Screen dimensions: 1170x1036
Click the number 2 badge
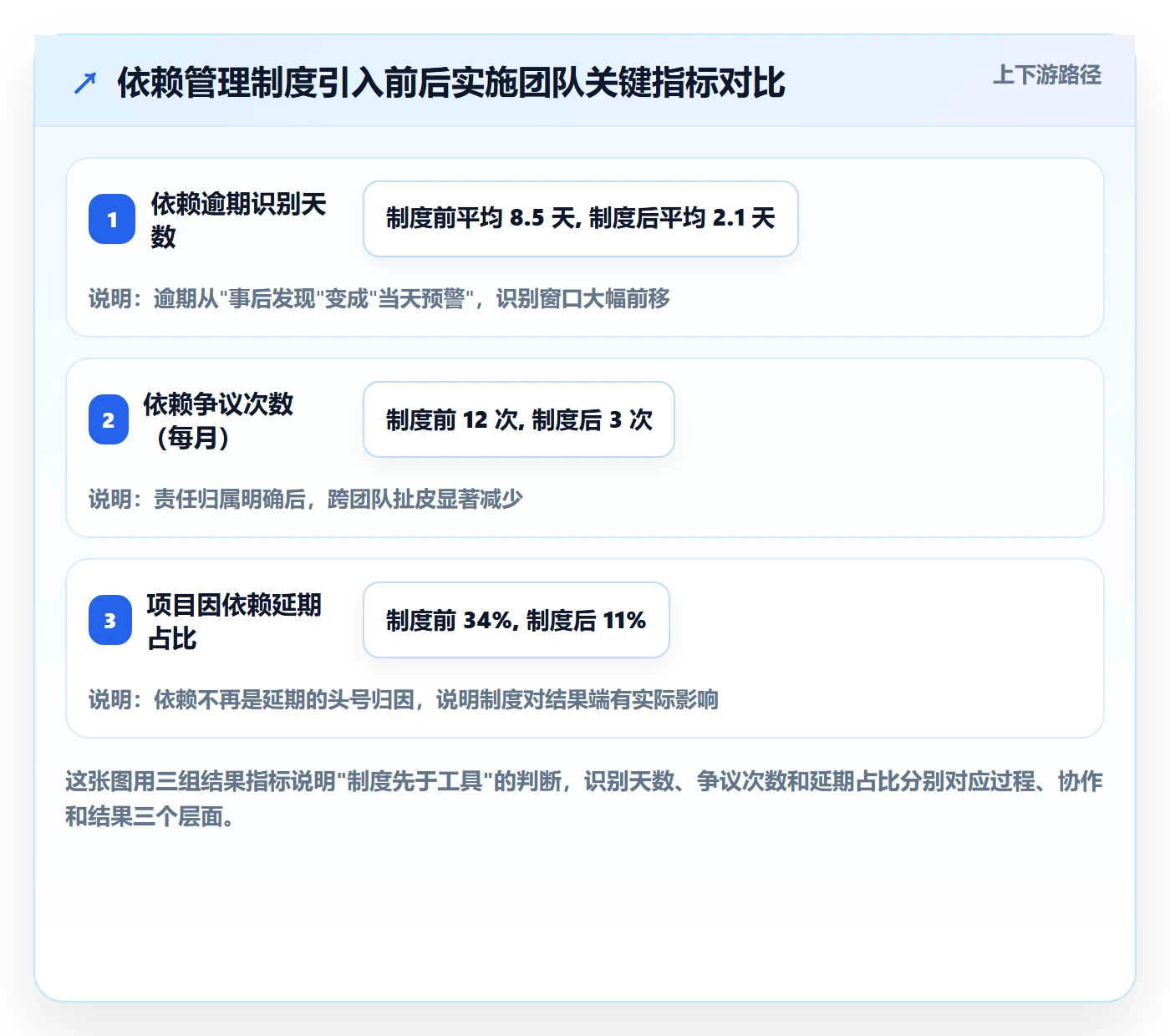point(109,419)
